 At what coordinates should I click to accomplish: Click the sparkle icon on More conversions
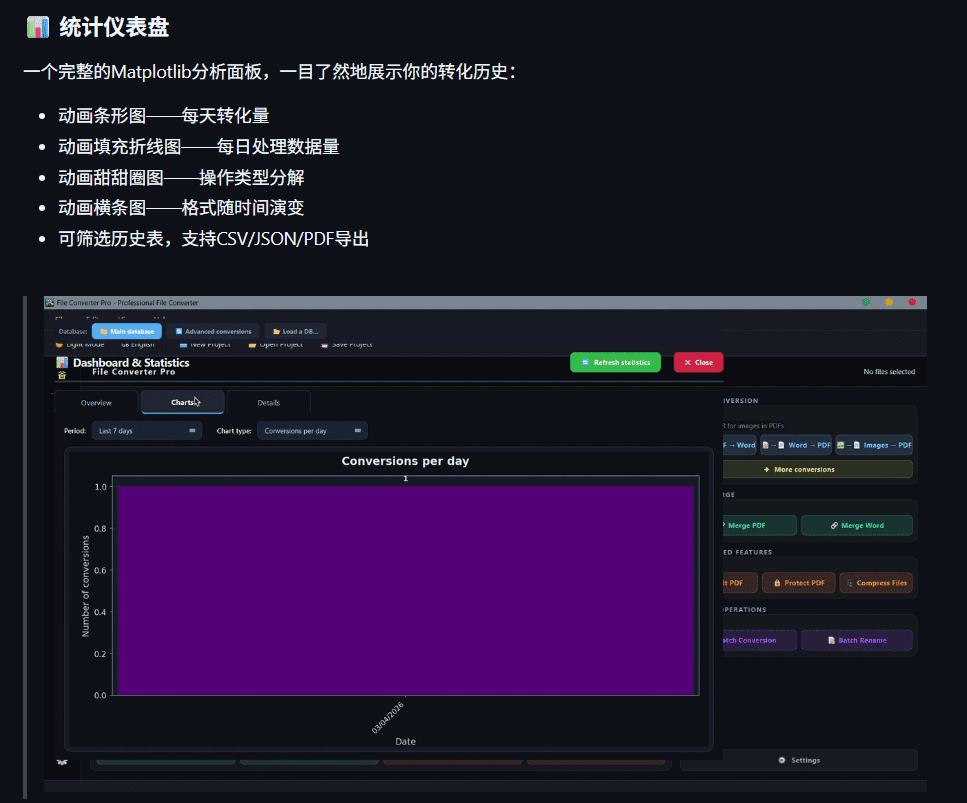pos(766,469)
